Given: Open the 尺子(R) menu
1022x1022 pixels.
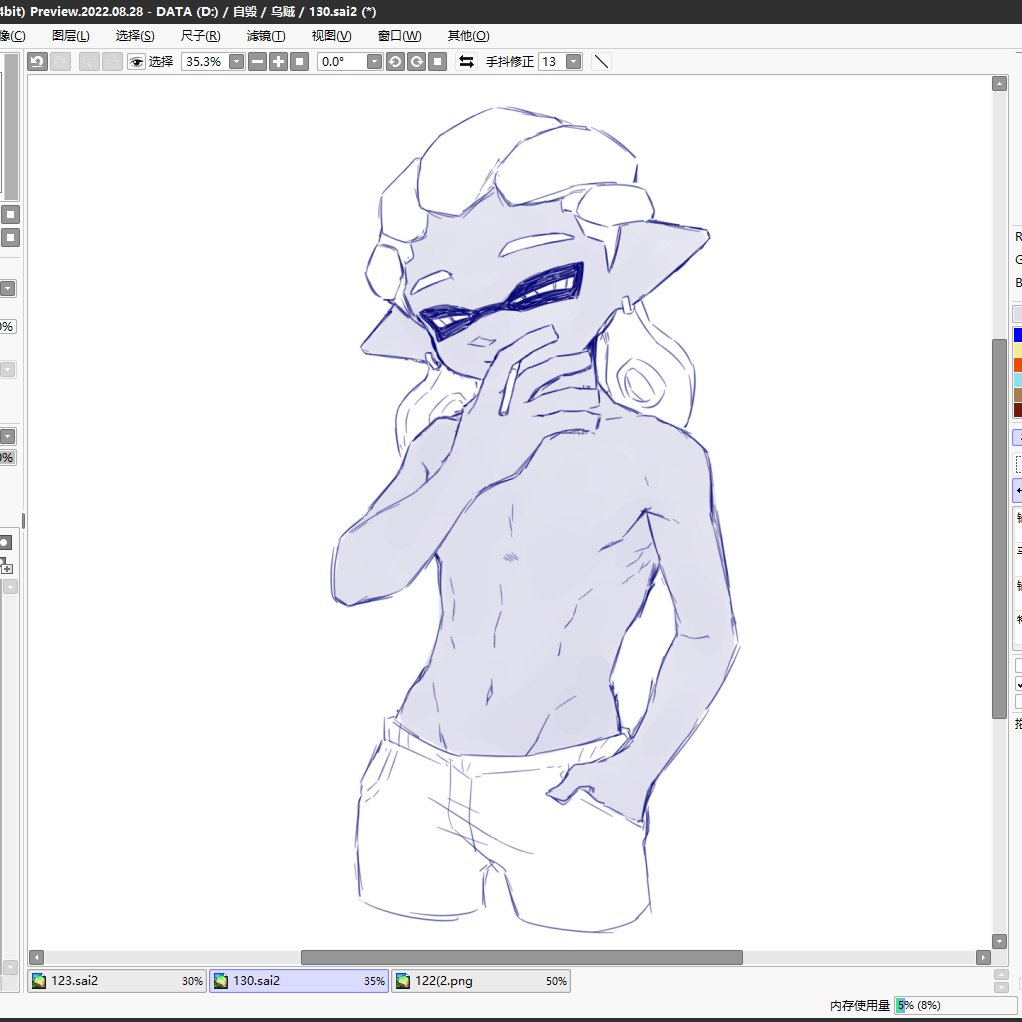Looking at the screenshot, I should pyautogui.click(x=200, y=36).
